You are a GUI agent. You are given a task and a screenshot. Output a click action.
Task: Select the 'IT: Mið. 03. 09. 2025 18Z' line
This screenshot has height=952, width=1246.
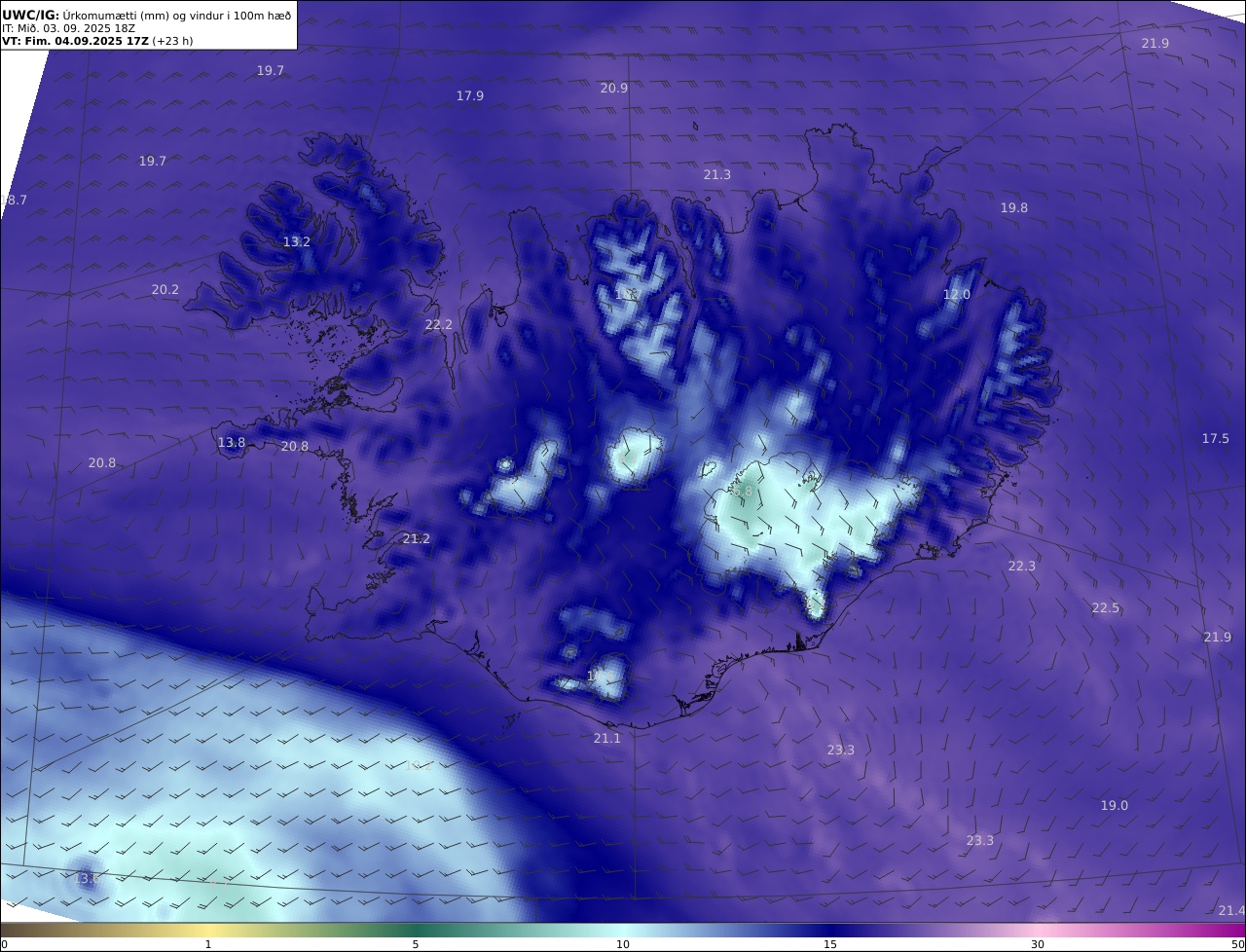click(68, 28)
